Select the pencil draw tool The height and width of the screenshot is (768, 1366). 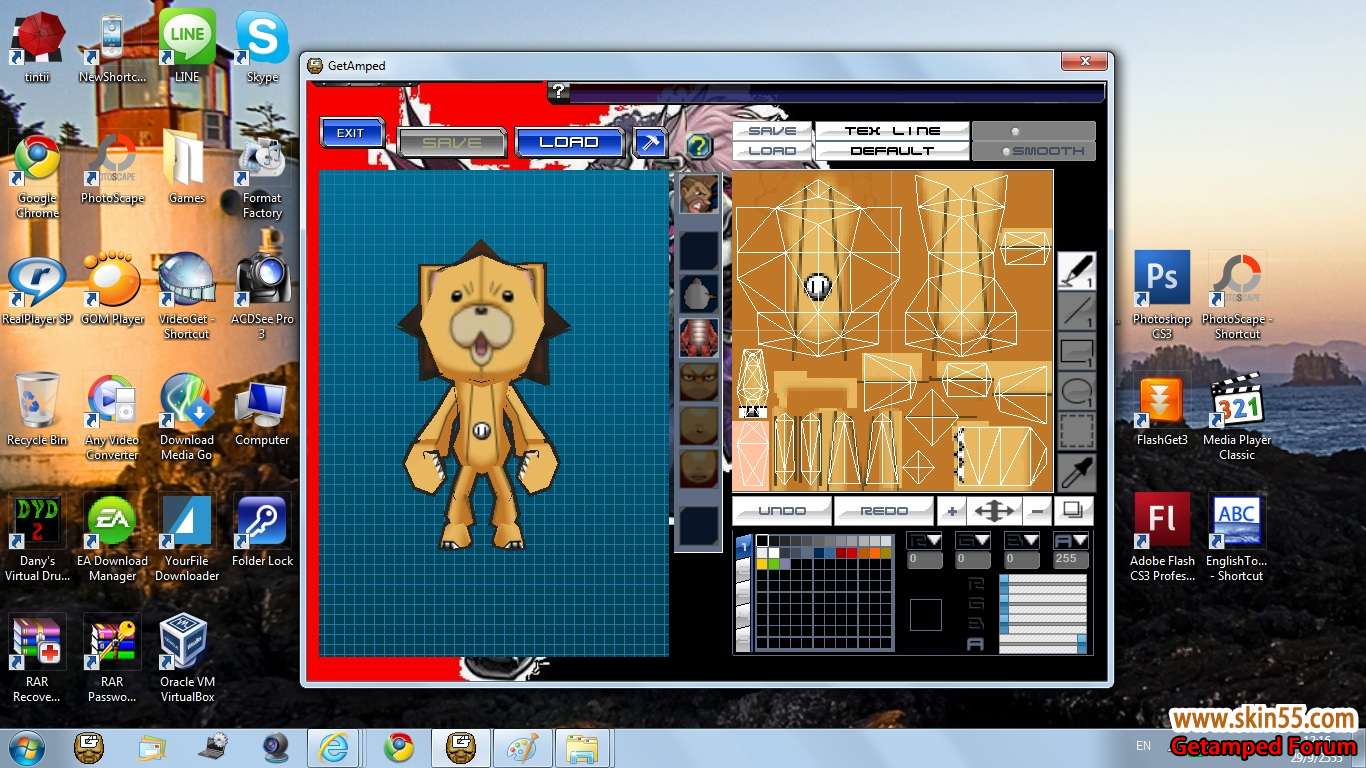pos(1077,271)
